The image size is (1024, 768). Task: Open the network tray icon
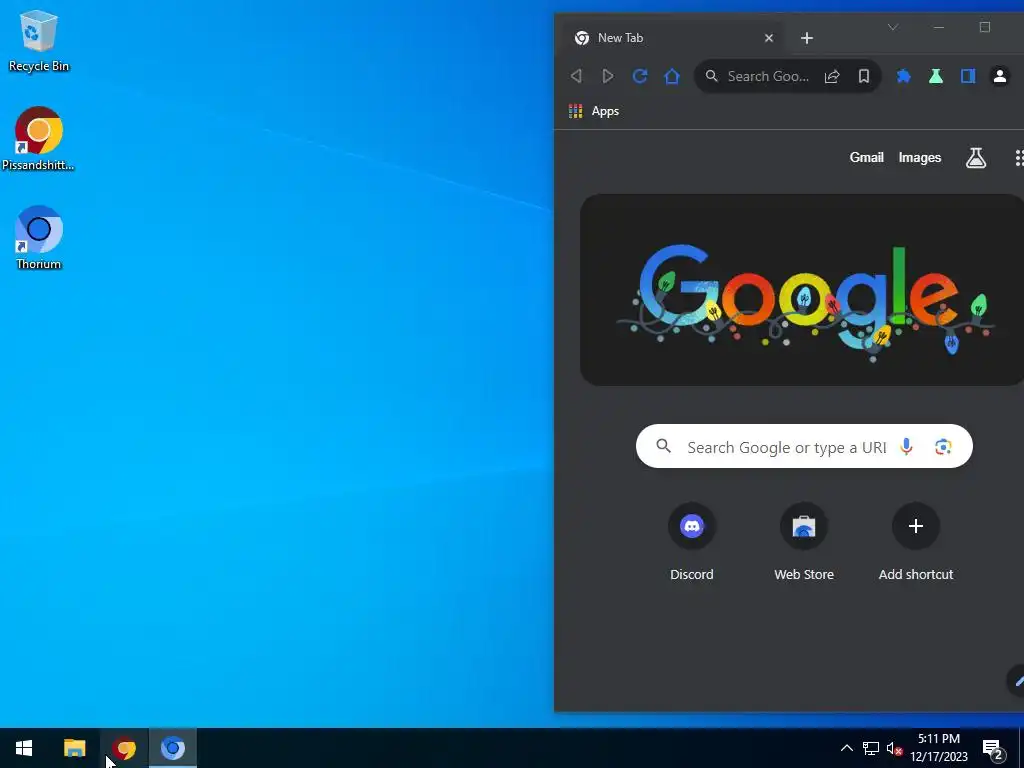click(x=871, y=748)
